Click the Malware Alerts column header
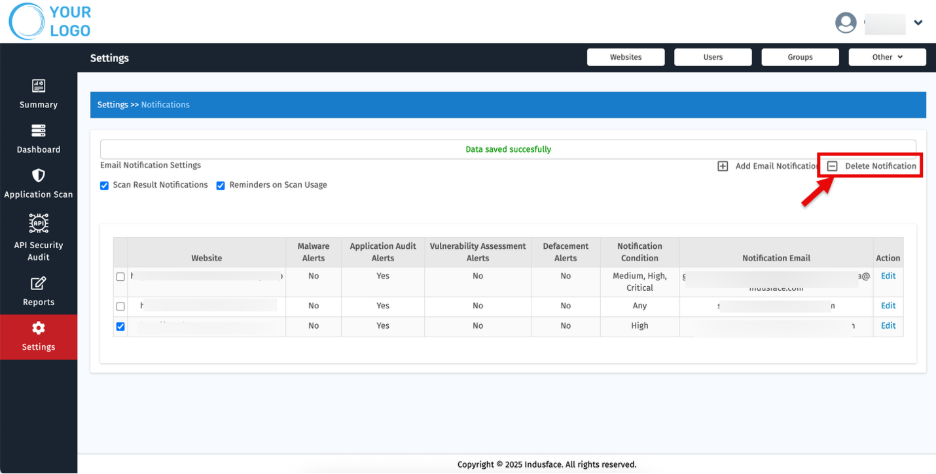The image size is (936, 474). (313, 252)
